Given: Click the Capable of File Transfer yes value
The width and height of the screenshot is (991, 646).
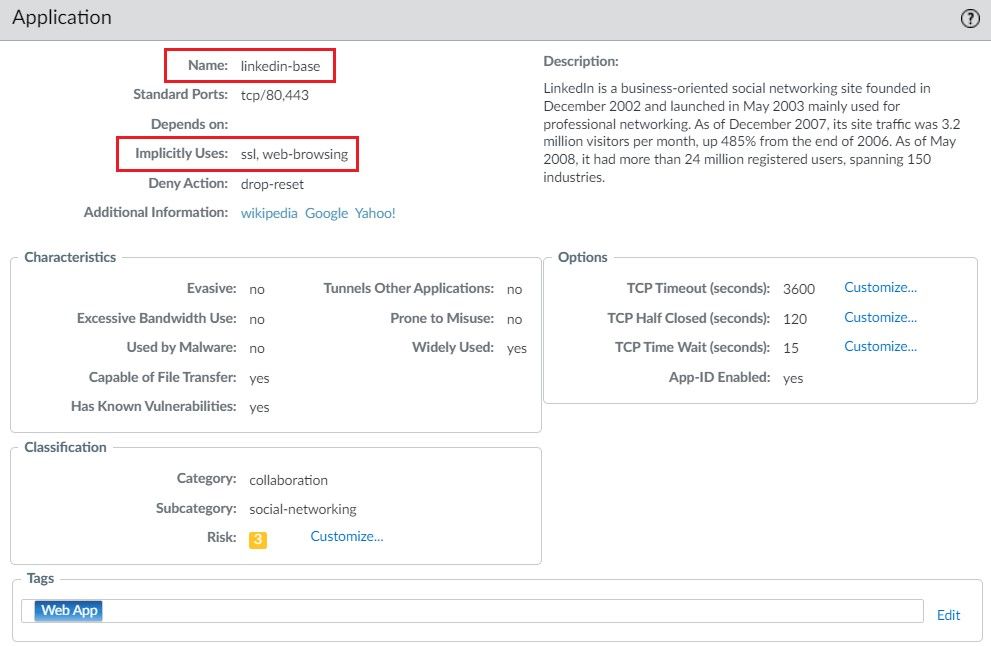Looking at the screenshot, I should [259, 378].
